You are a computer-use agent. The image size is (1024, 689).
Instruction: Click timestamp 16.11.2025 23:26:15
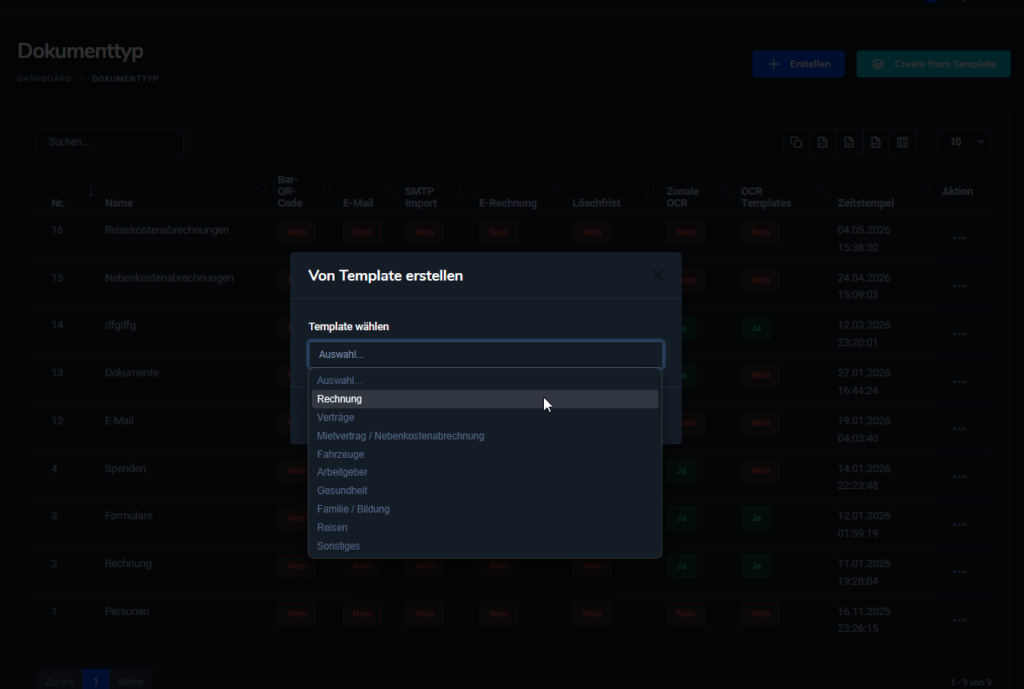(864, 620)
